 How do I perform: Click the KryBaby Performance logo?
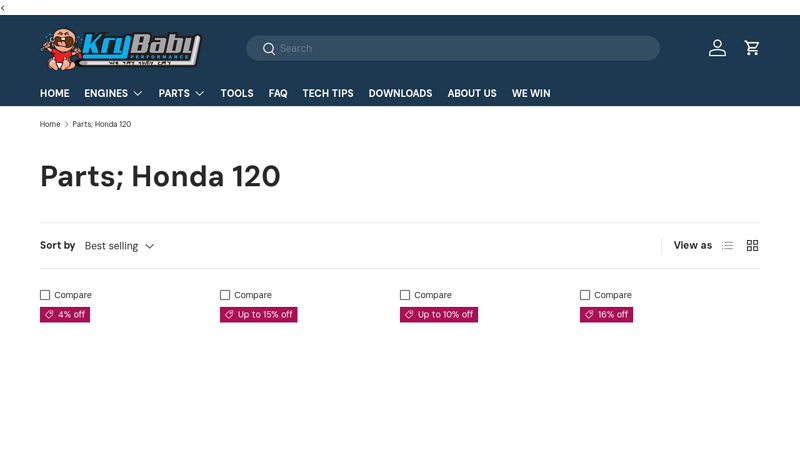click(121, 49)
